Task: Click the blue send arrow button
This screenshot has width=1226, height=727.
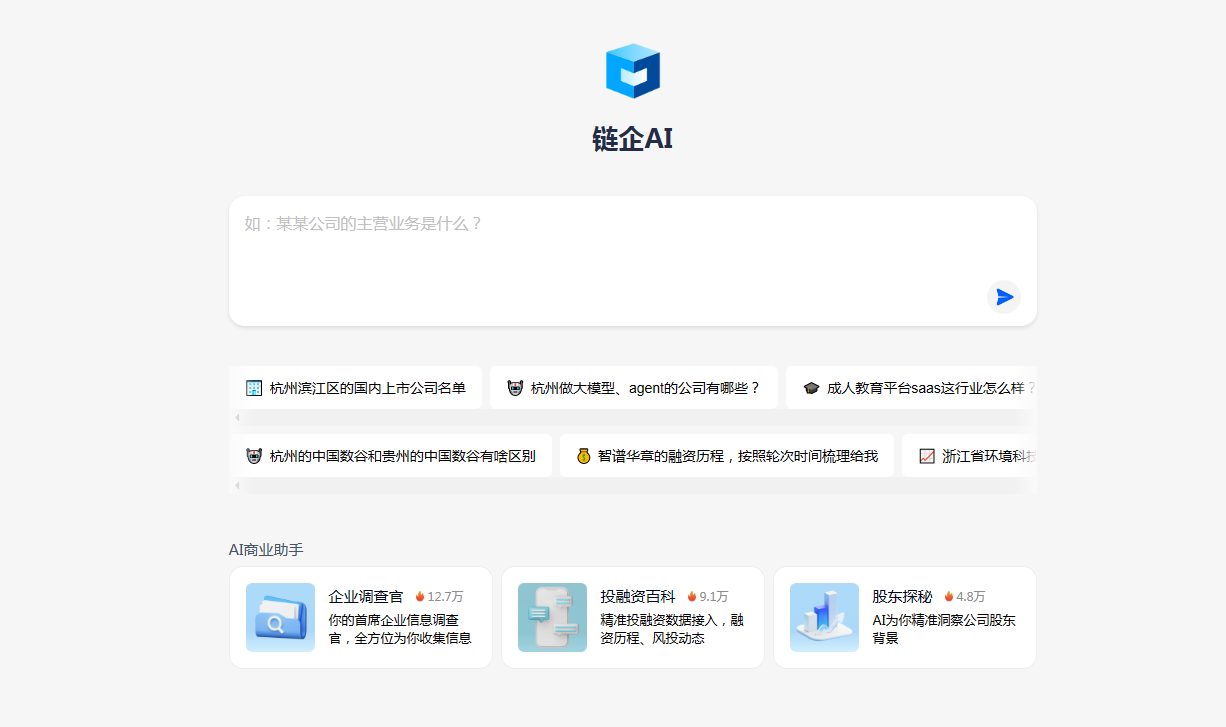Action: [1004, 297]
